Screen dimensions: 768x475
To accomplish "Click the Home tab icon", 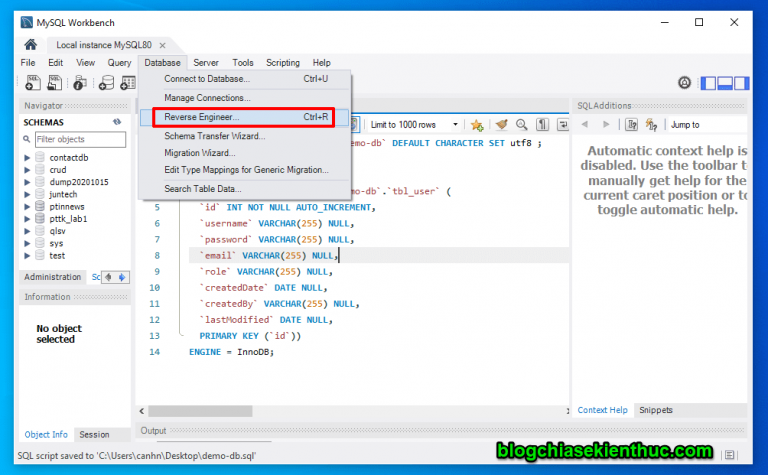I will (31, 44).
